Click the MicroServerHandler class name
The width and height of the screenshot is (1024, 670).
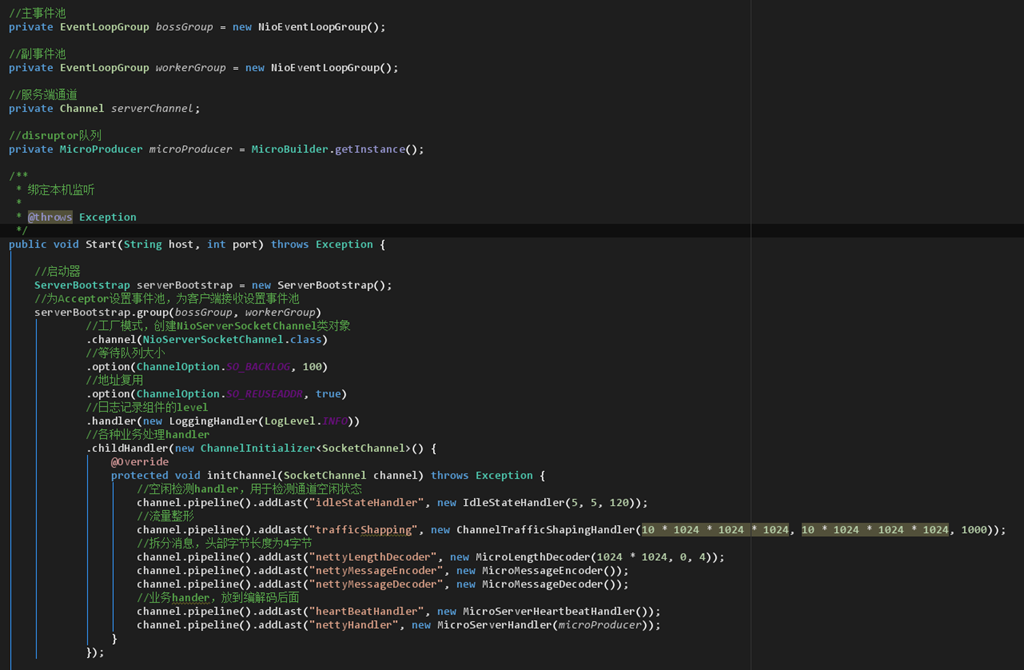pos(494,626)
